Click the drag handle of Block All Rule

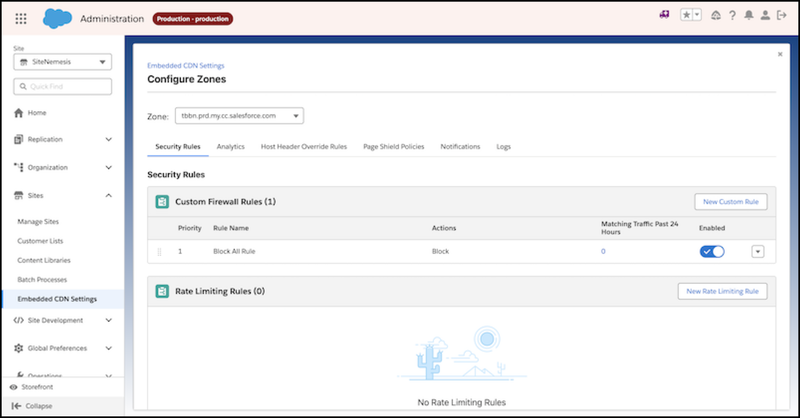(x=159, y=252)
